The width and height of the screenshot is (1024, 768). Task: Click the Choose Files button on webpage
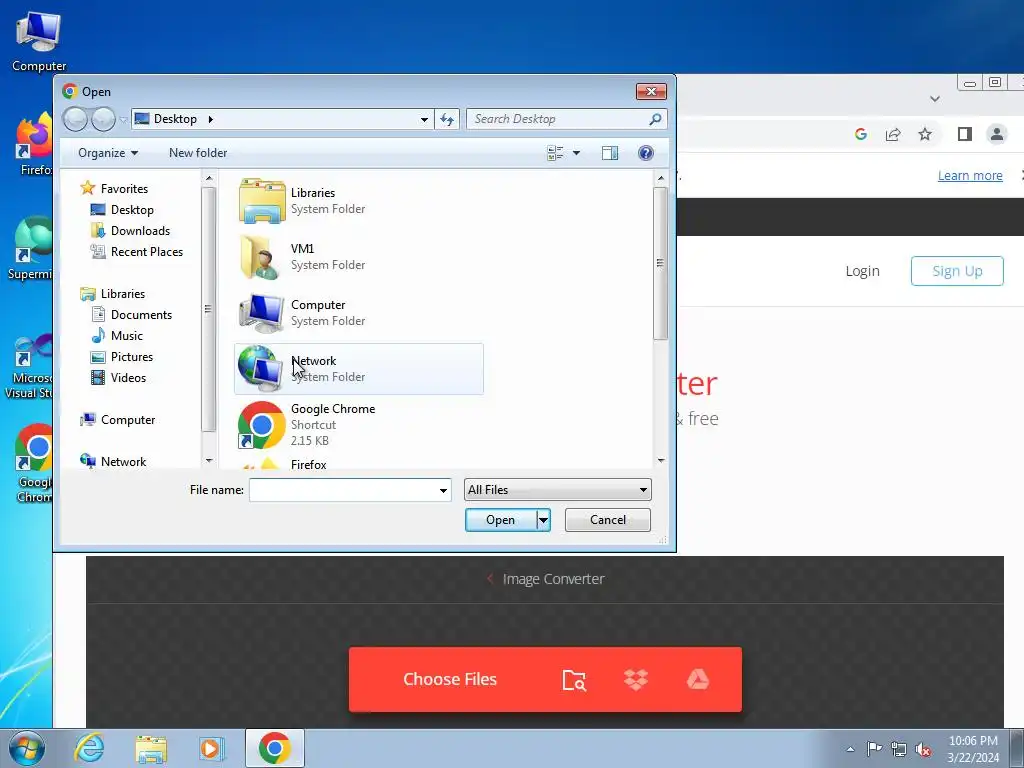pos(450,680)
